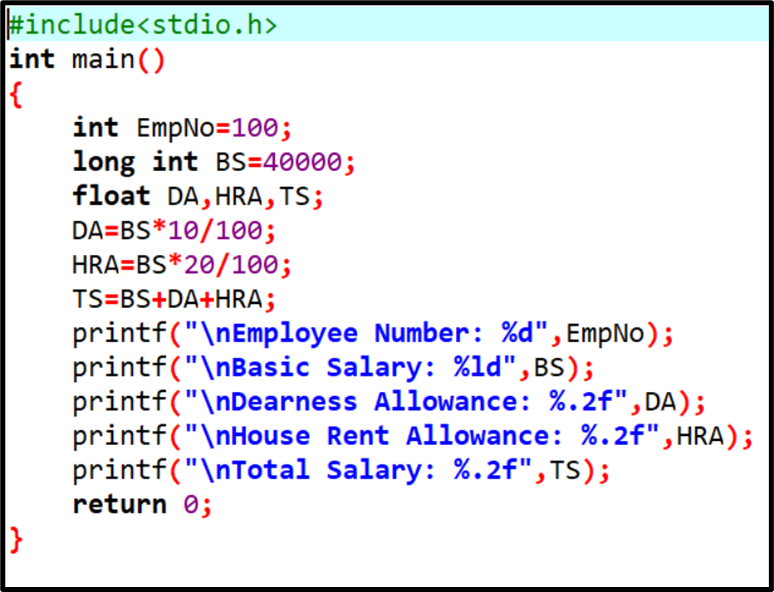Click the Total Salary printf string
Image resolution: width=774 pixels, height=592 pixels.
tap(358, 470)
